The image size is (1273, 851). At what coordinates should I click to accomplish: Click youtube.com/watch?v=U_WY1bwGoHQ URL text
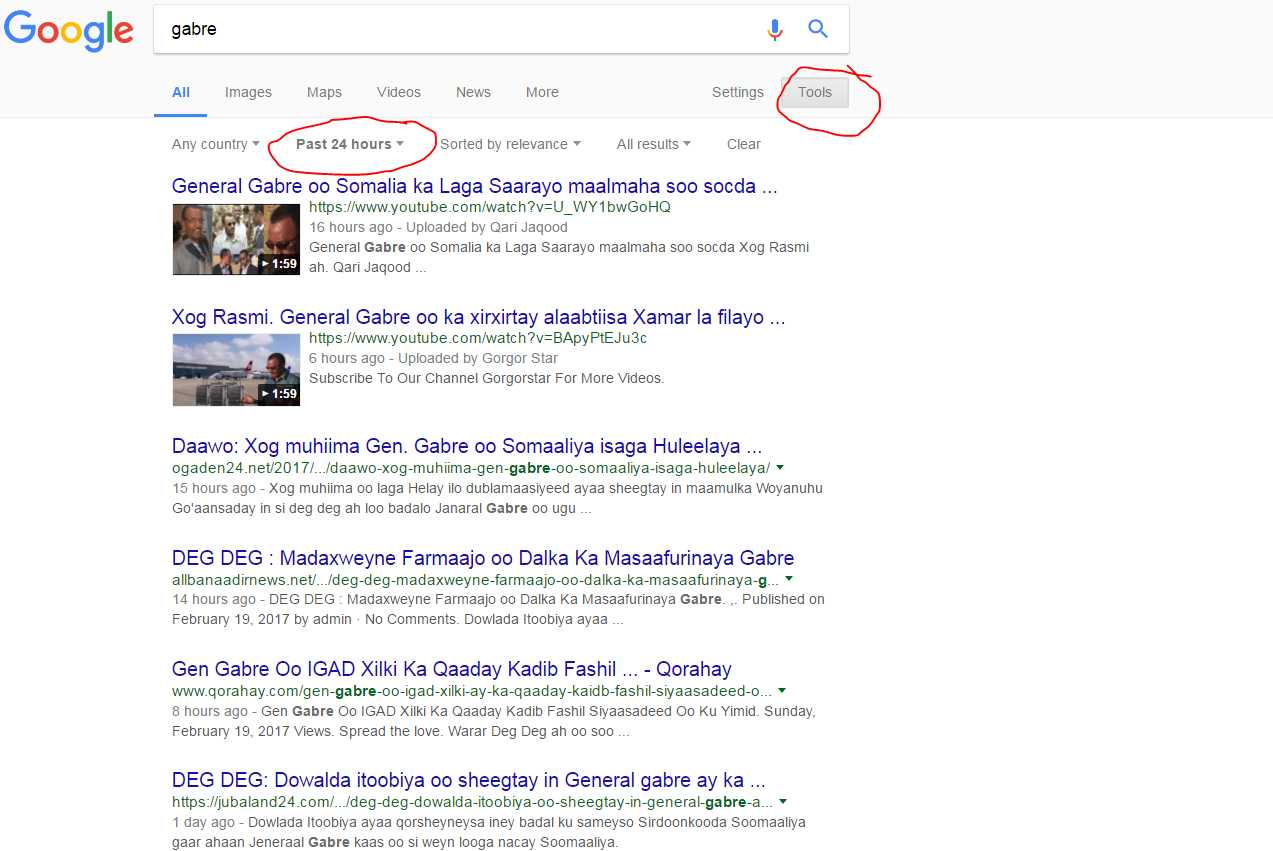(x=490, y=207)
